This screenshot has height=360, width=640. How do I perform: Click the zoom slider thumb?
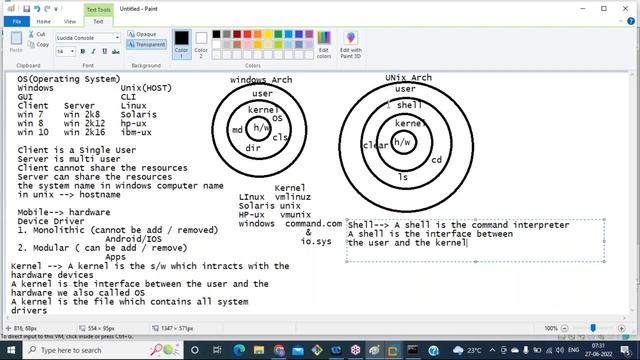tap(593, 328)
